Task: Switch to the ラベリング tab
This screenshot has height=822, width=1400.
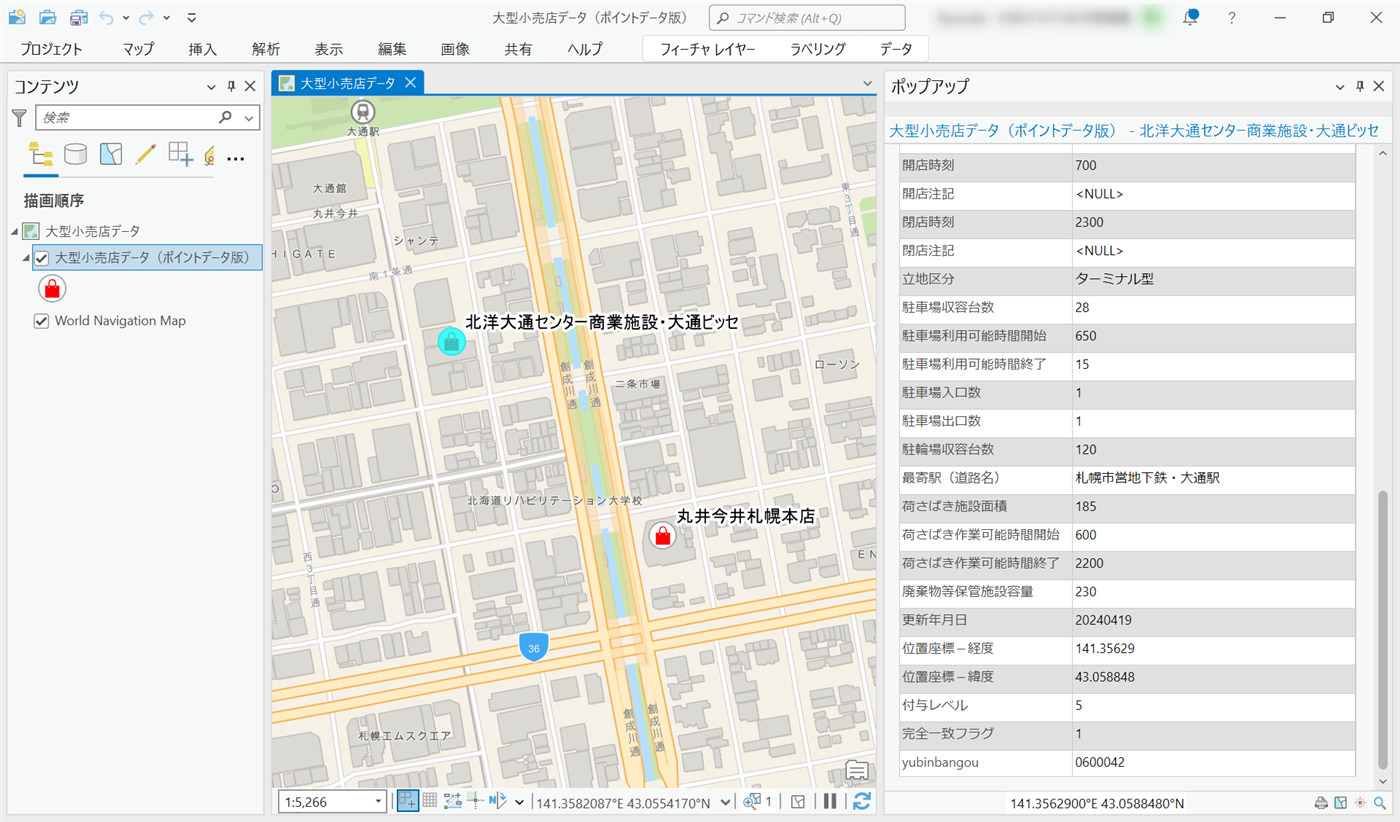Action: [x=817, y=49]
